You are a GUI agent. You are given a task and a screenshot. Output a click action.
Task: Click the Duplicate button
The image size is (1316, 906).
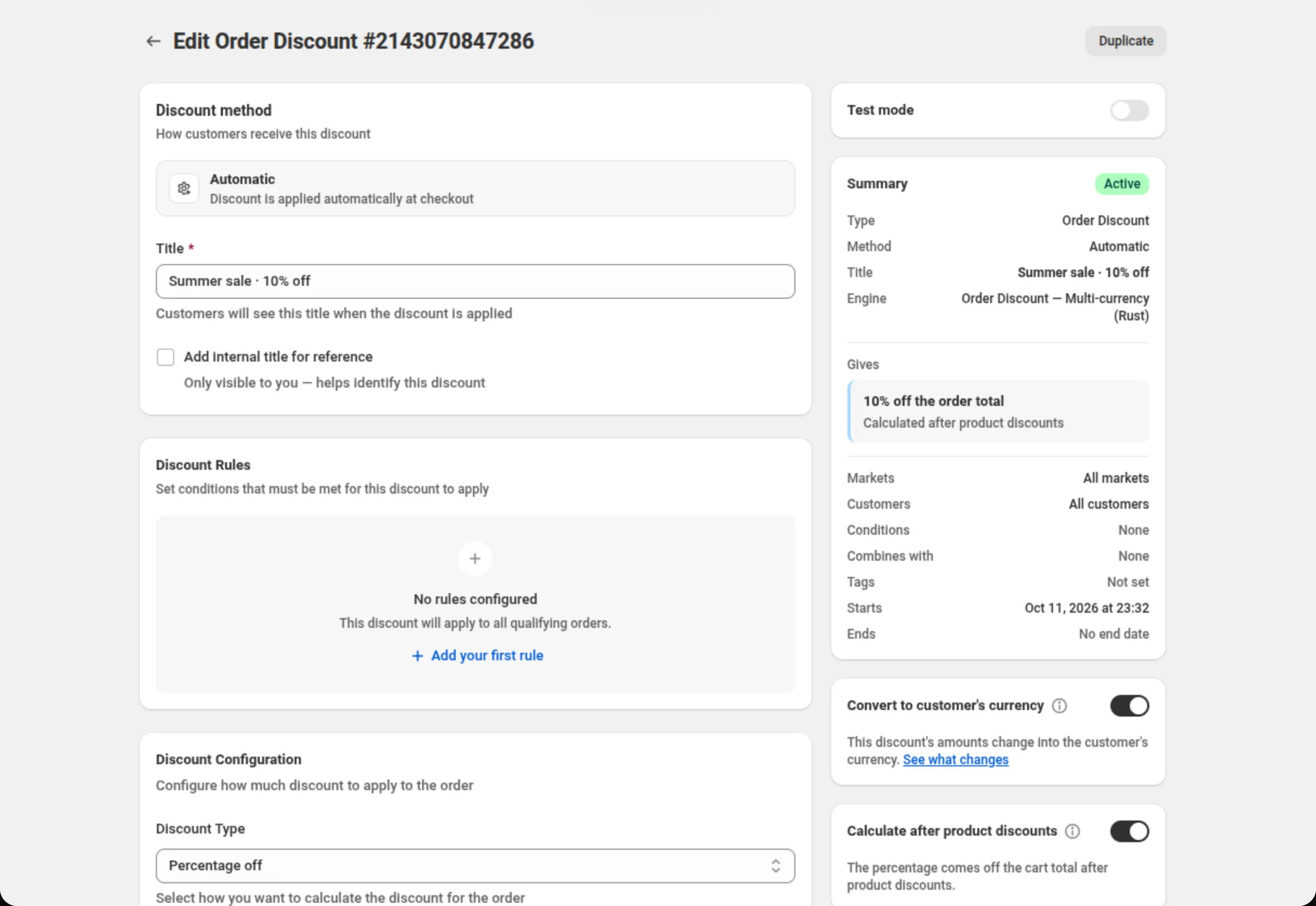(x=1126, y=41)
